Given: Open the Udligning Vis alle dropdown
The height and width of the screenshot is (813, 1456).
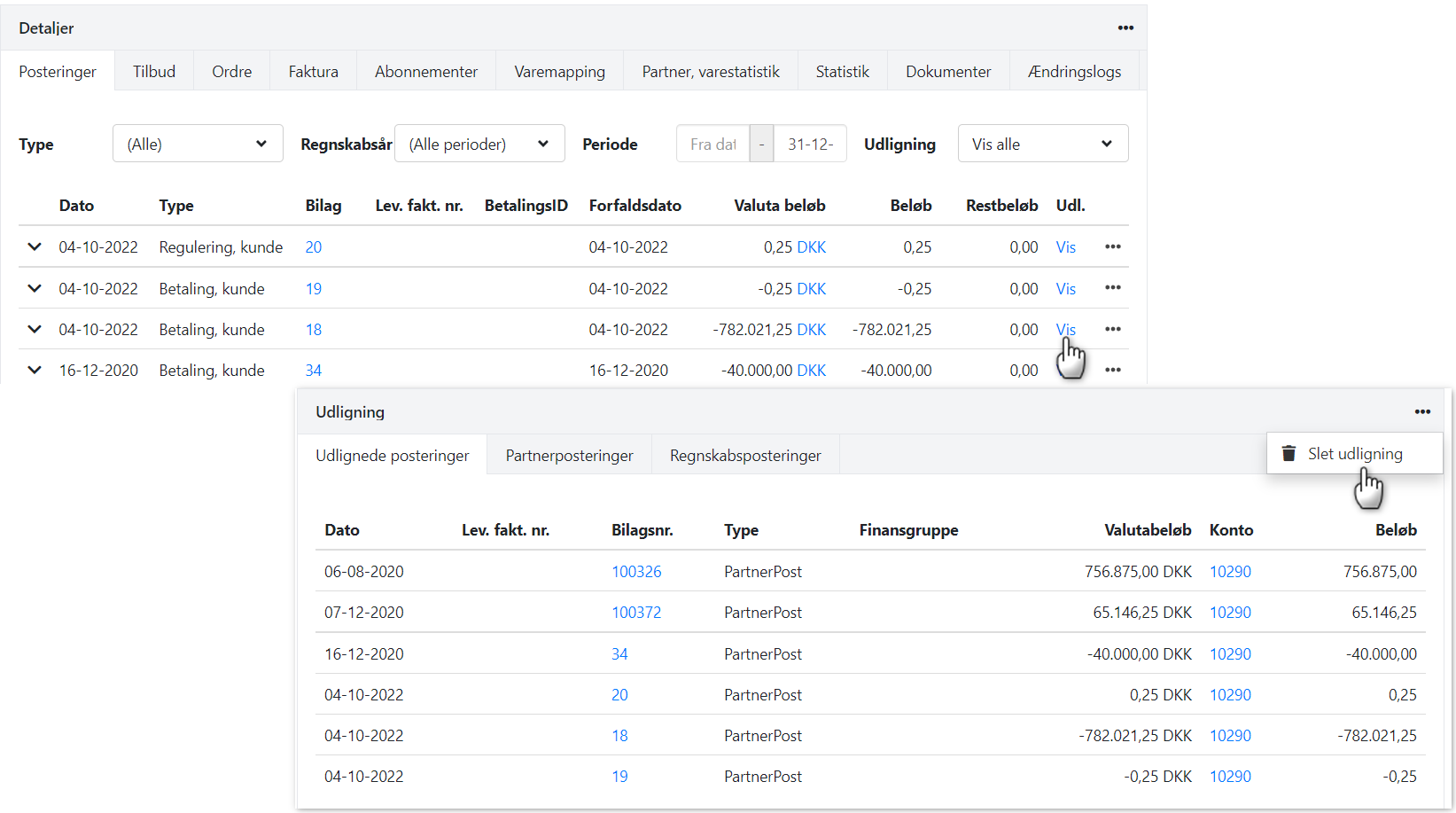Looking at the screenshot, I should (1042, 143).
